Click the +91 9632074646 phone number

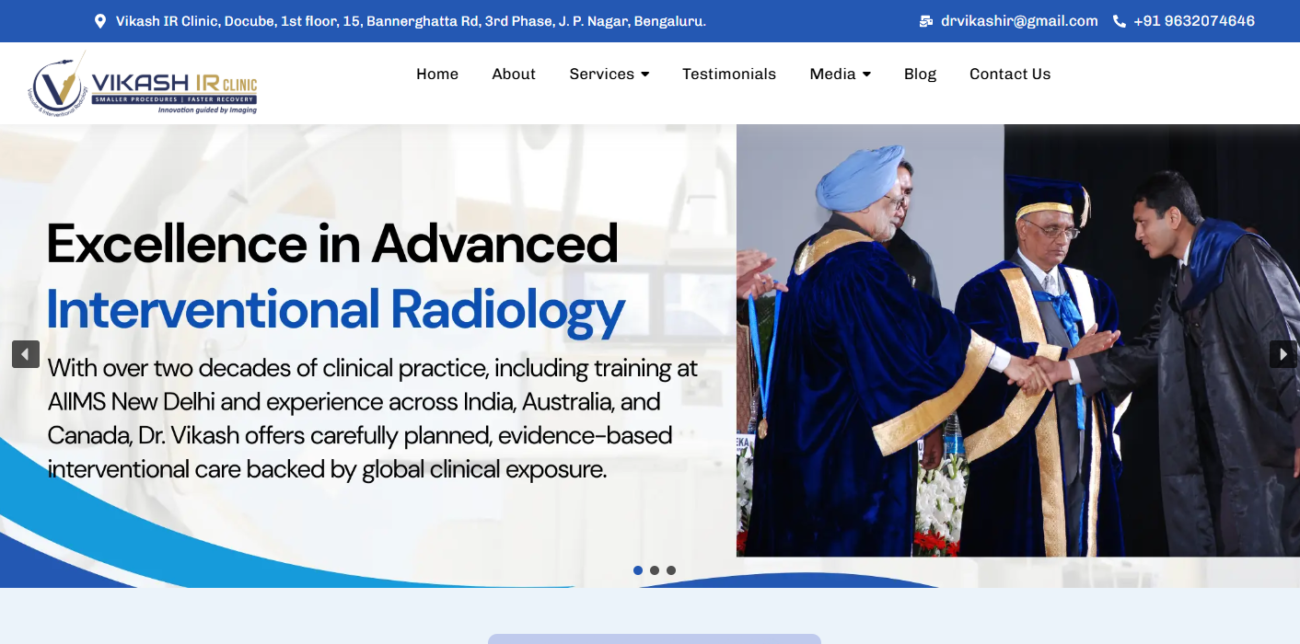point(1194,21)
